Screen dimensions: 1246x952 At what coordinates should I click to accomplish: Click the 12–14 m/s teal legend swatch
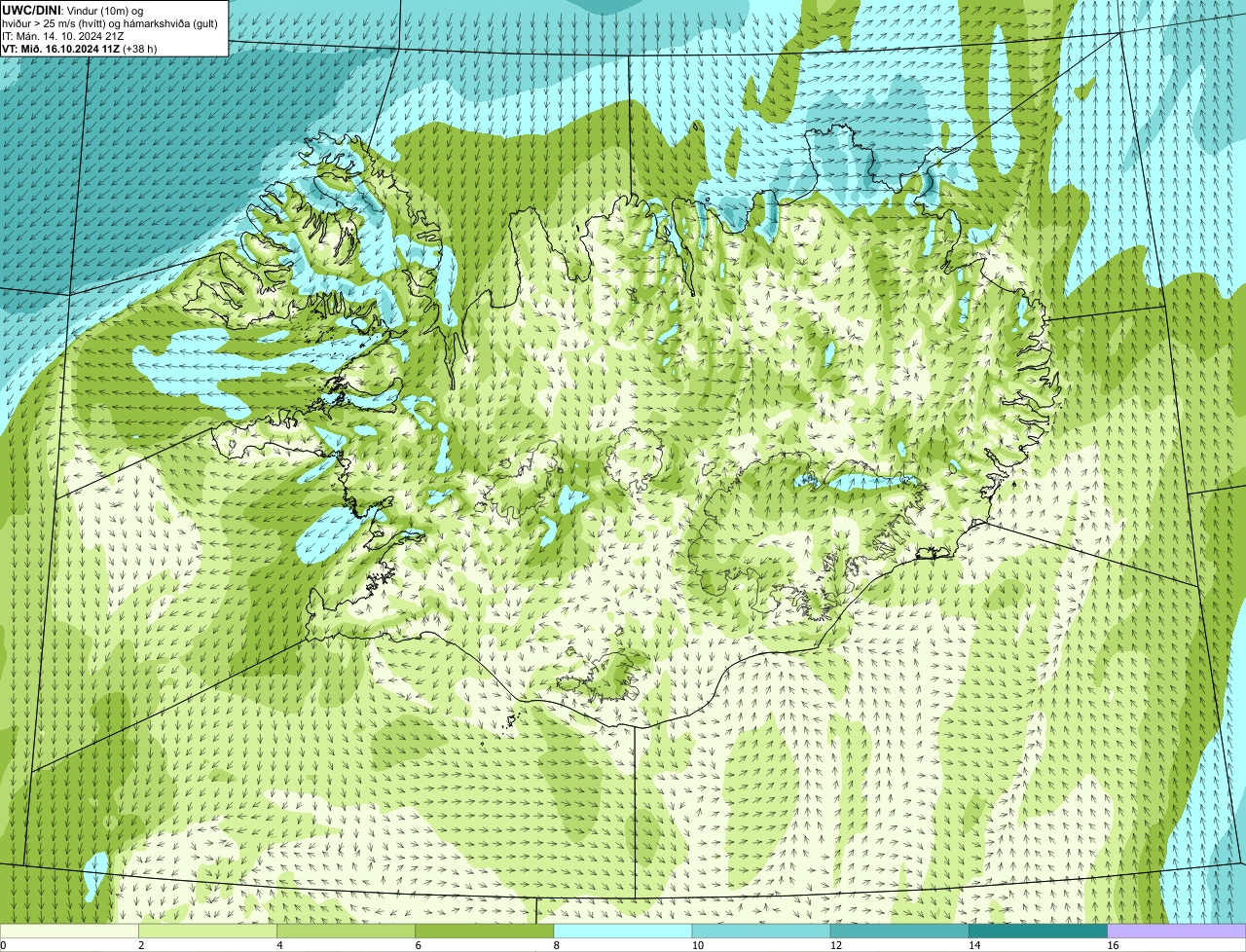[899, 931]
